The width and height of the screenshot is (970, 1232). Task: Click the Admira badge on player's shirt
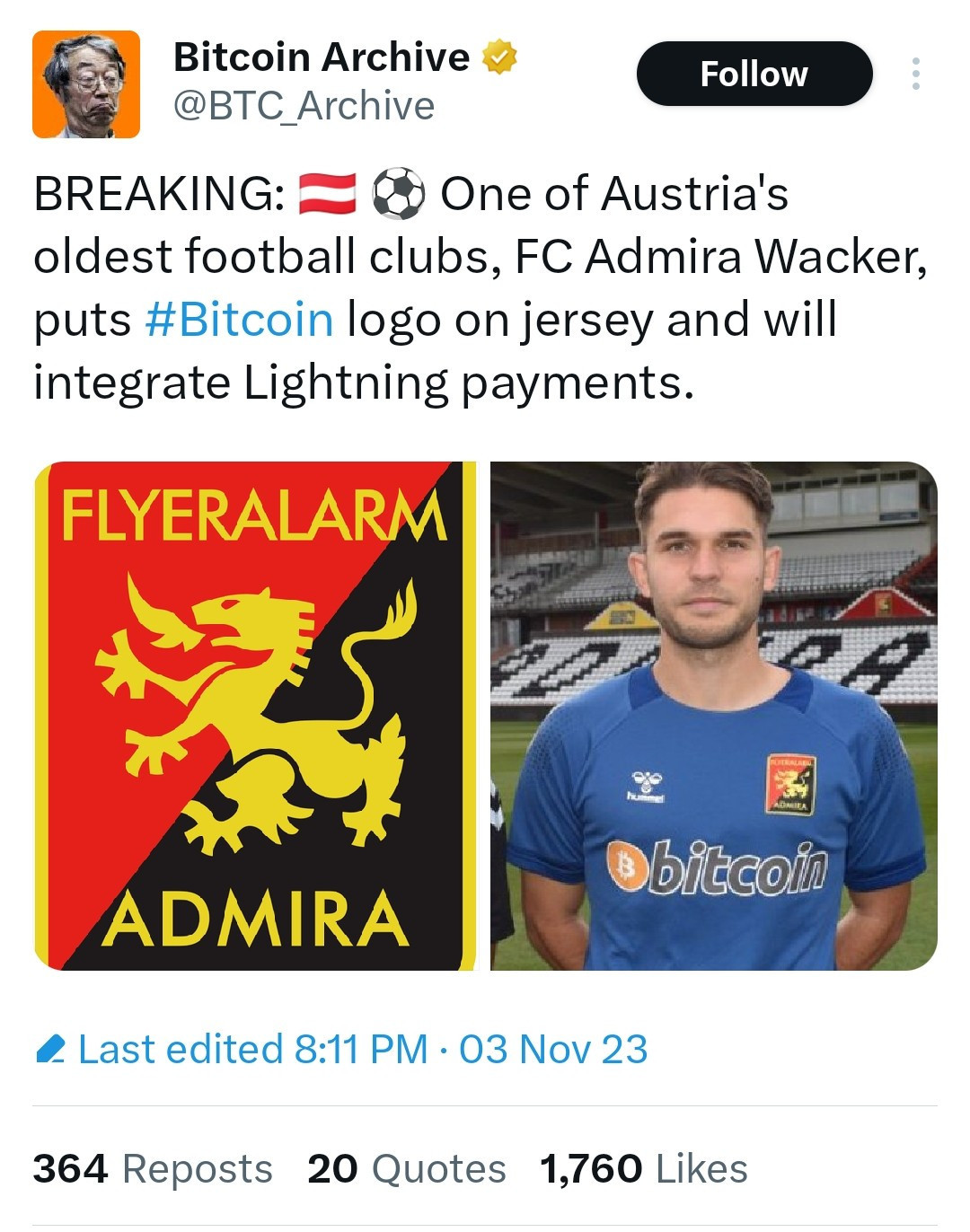tap(790, 784)
